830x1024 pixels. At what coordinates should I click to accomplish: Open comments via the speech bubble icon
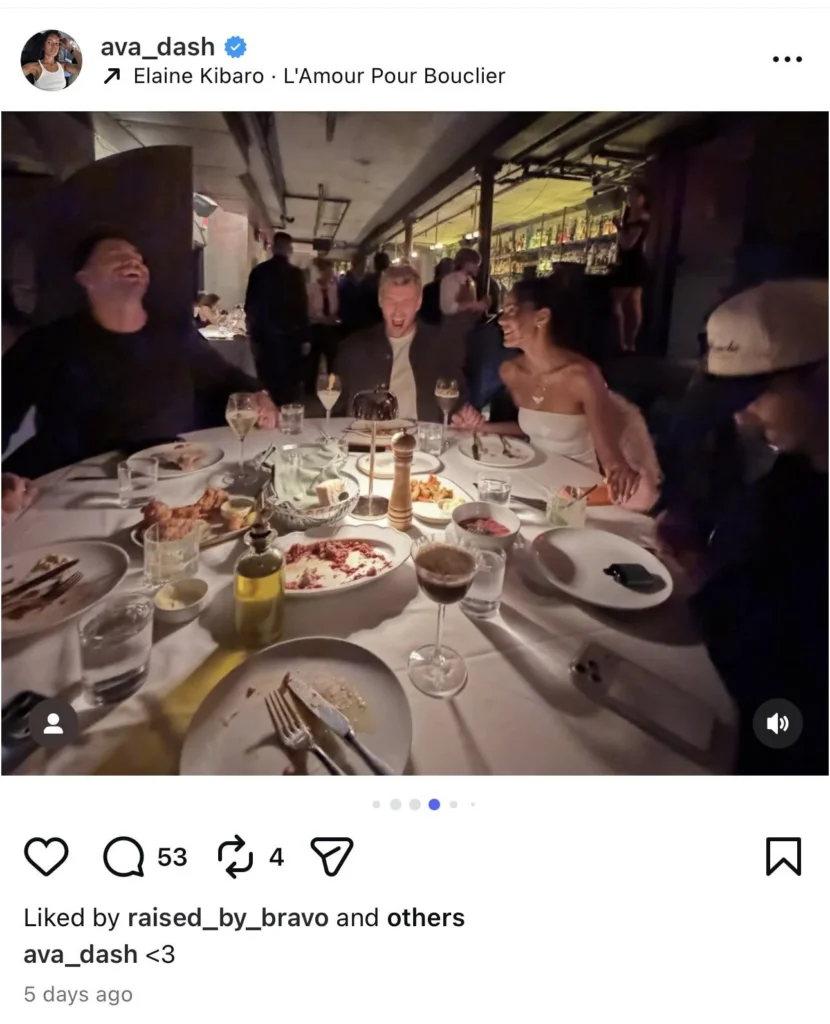tap(124, 857)
